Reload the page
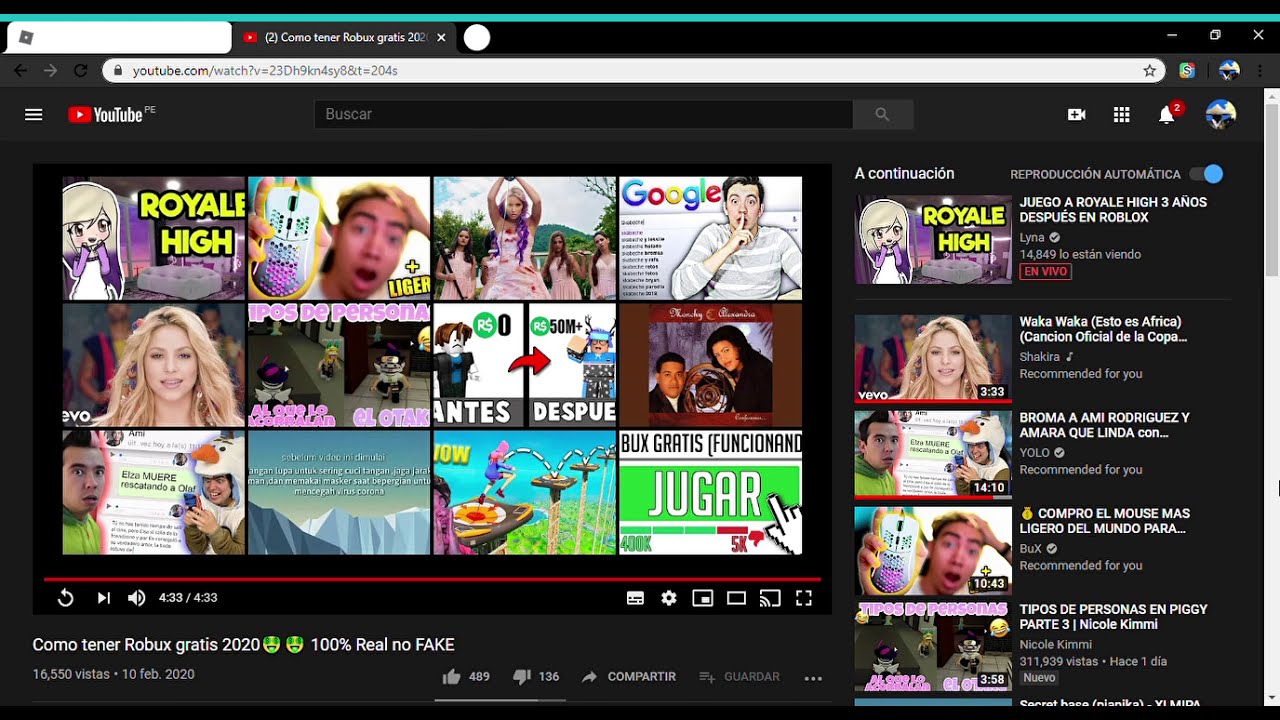Screen dimensions: 1280x720 coord(81,71)
